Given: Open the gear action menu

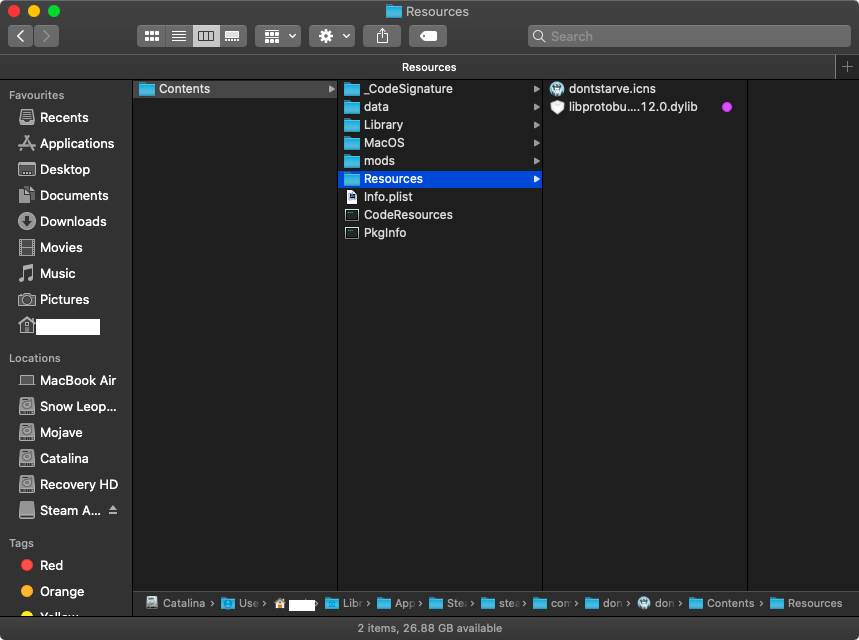Looking at the screenshot, I should point(332,36).
